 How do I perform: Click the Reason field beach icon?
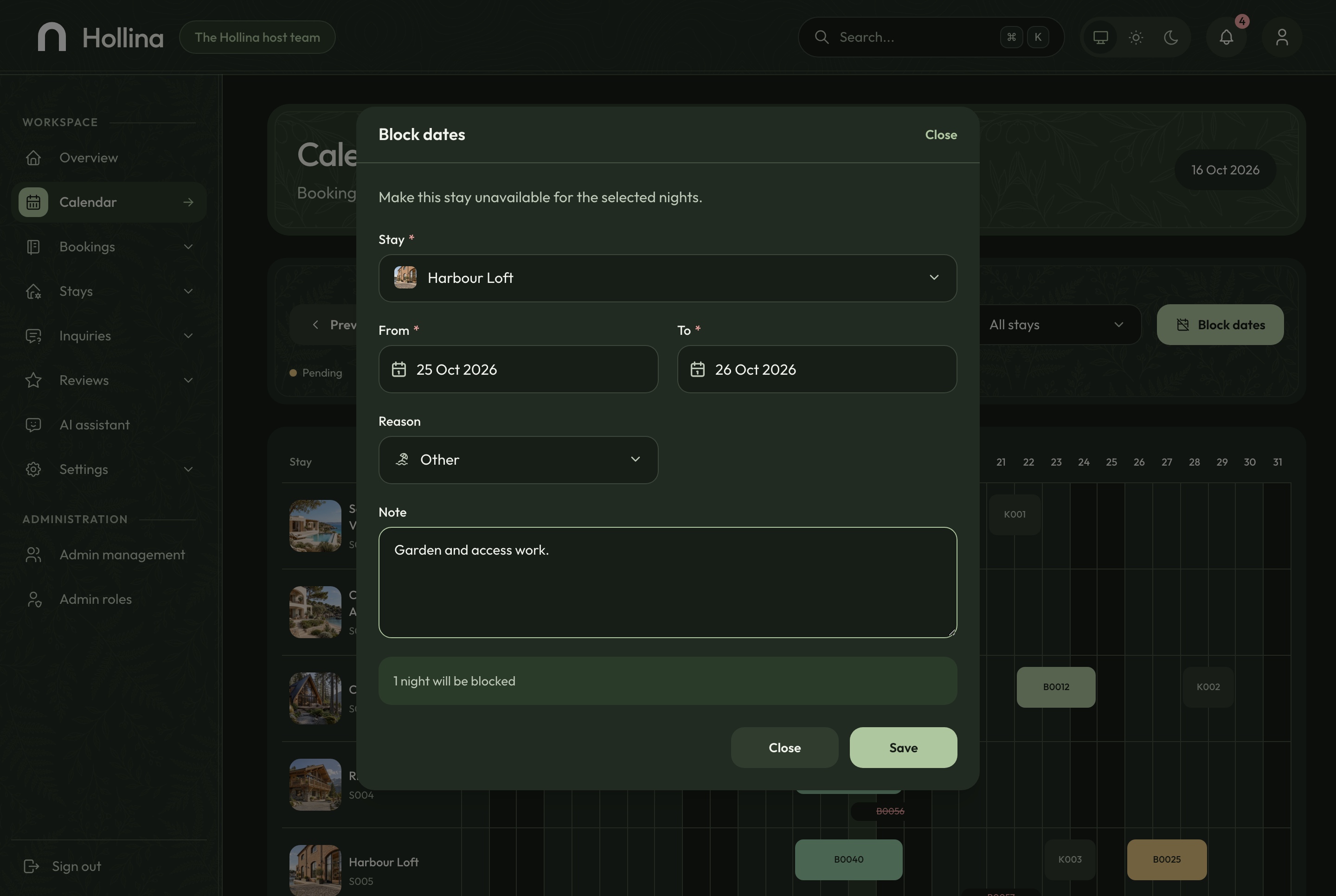(x=402, y=460)
